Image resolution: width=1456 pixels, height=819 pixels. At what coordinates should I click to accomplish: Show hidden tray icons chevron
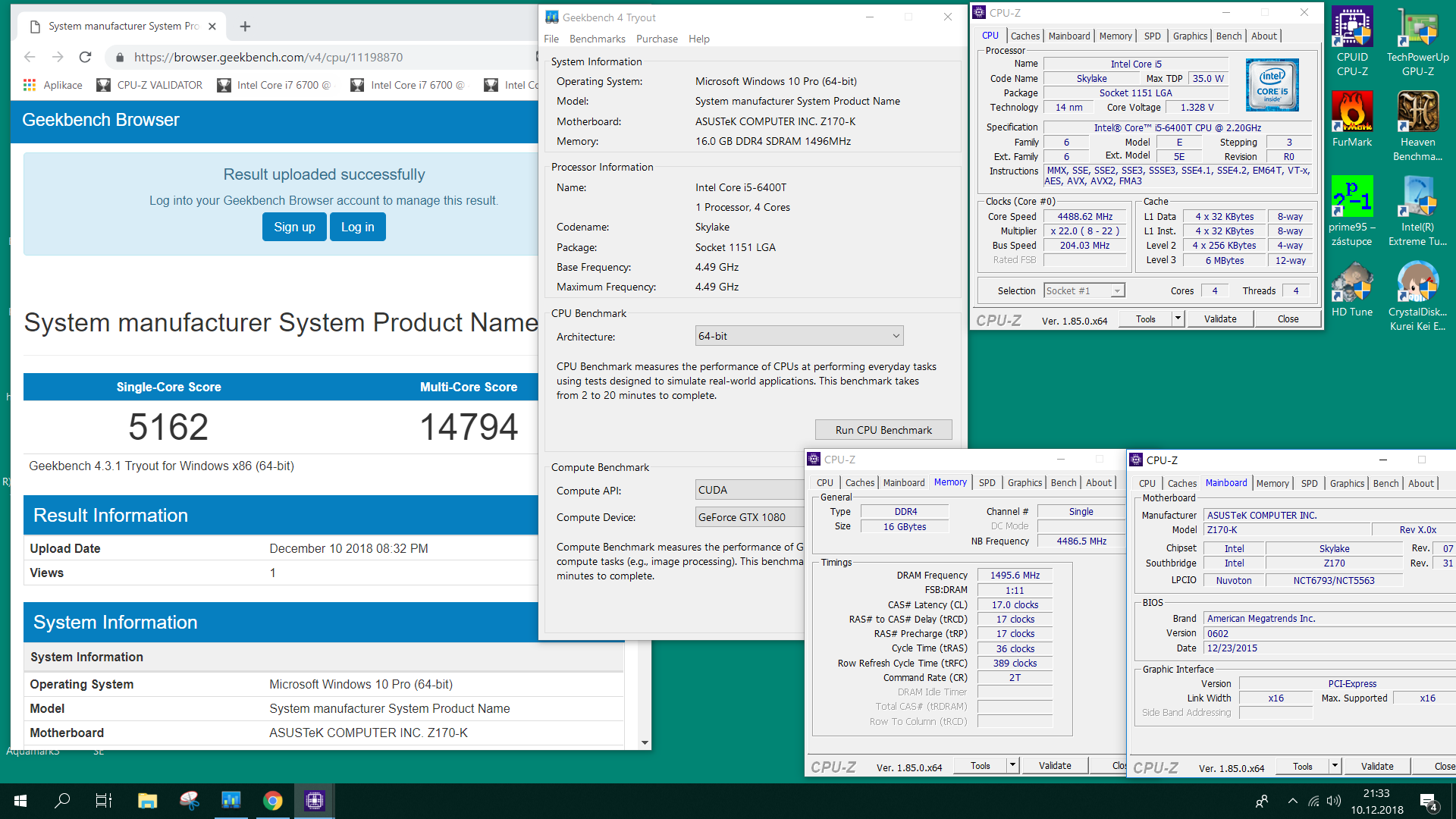tap(1292, 801)
